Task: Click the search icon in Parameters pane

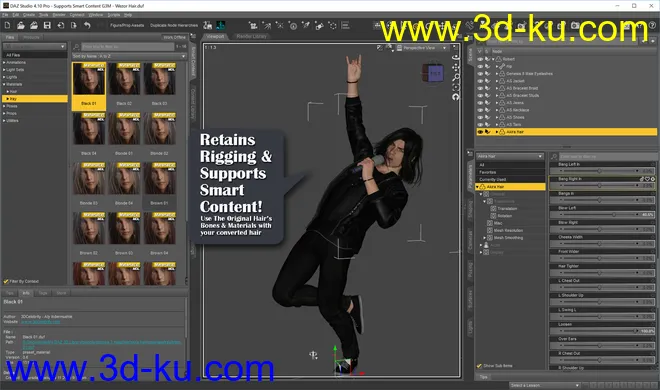Action: click(x=554, y=157)
